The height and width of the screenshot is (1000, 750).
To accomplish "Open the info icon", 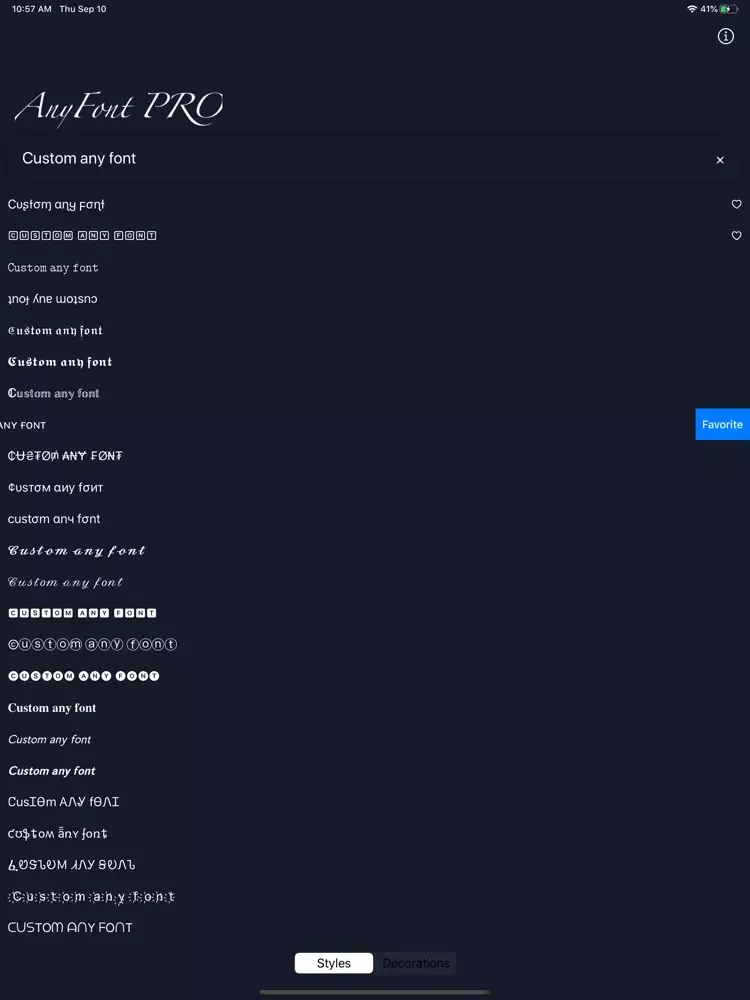I will click(725, 36).
